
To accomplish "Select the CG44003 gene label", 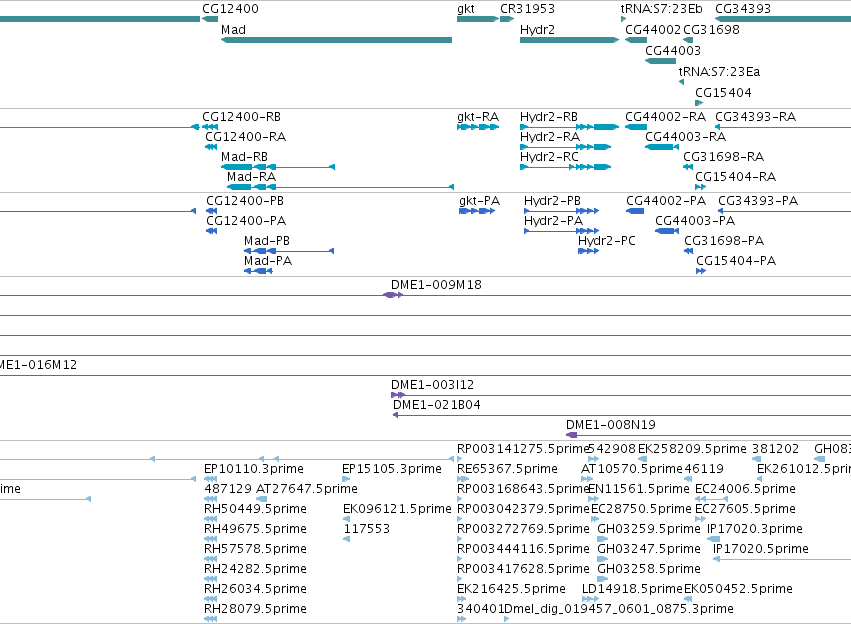I will (x=673, y=51).
